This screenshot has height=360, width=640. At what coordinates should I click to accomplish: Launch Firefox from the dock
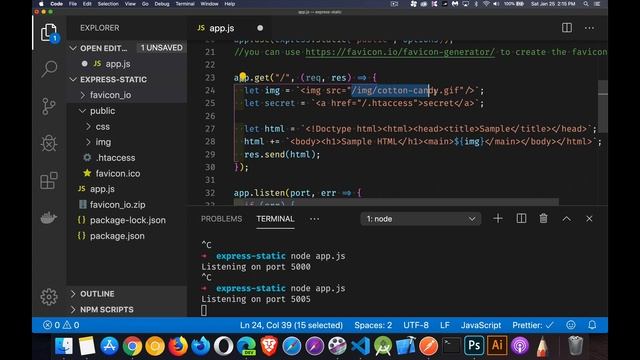click(x=178, y=346)
